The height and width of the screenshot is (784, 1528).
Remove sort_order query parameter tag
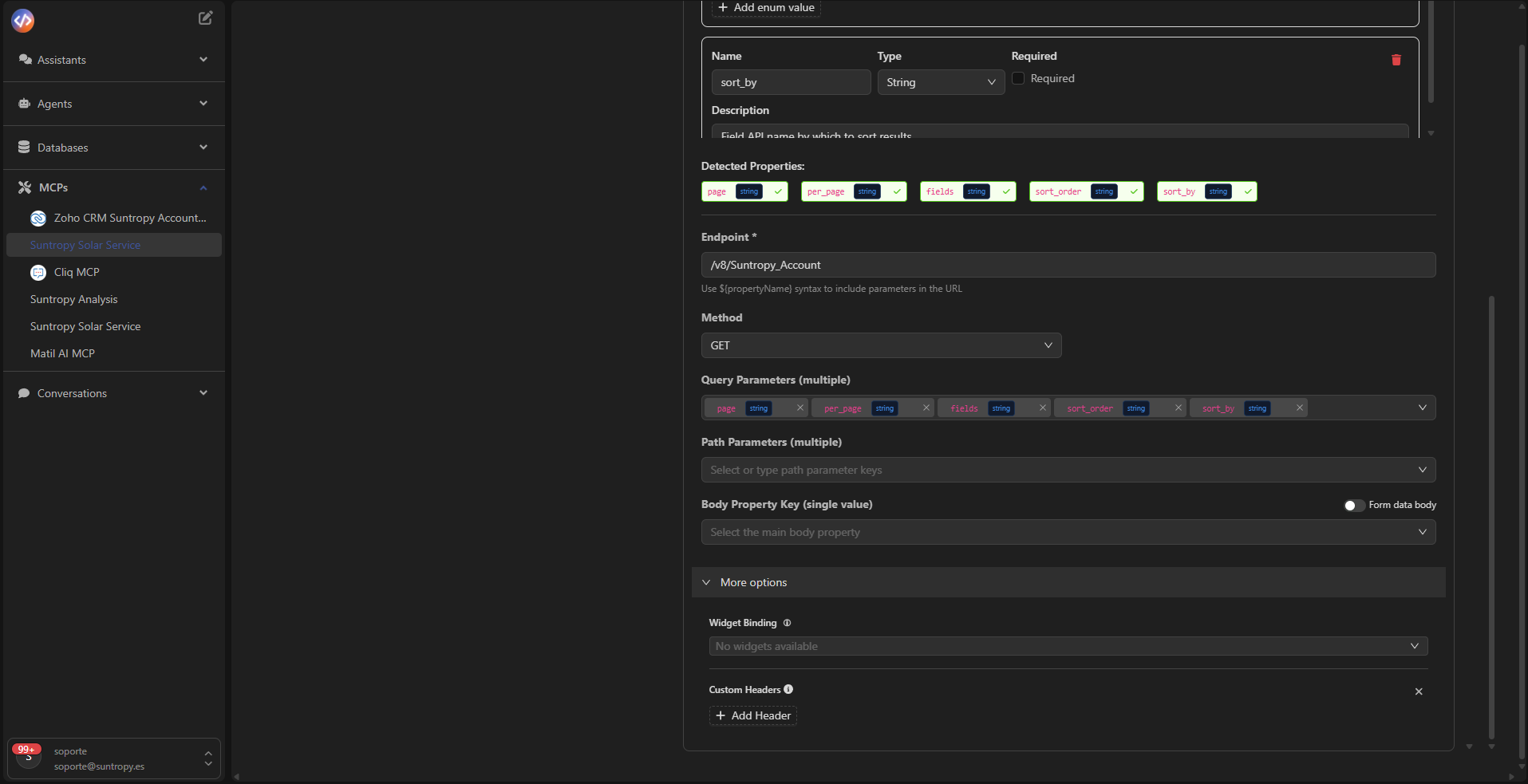tap(1179, 408)
